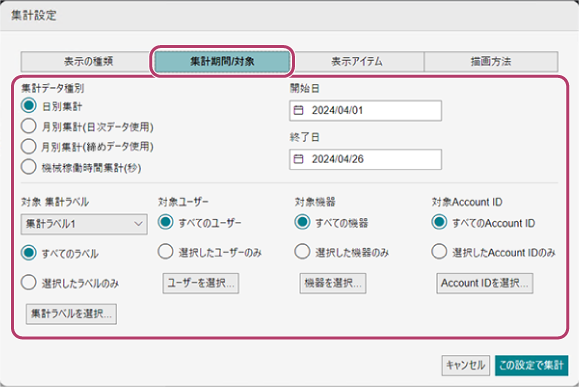
Task: Expand the 集計ラベル1 dropdown
Action: (84, 224)
